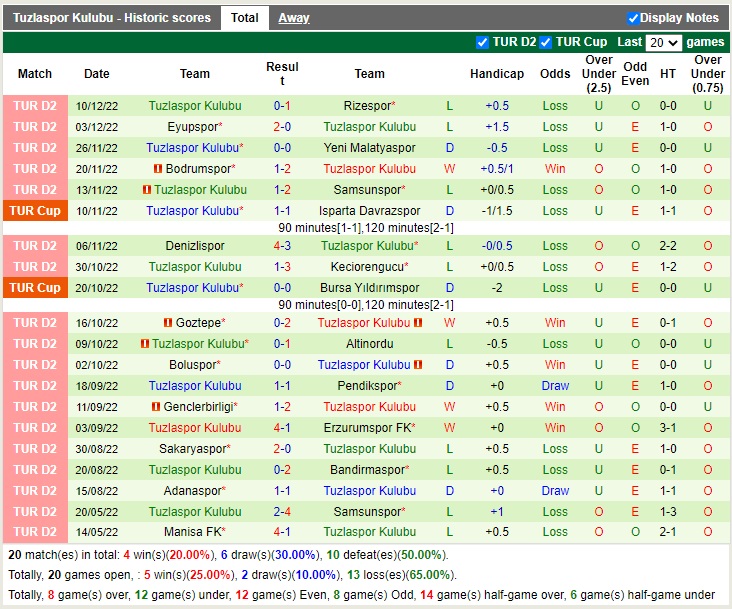The image size is (732, 609).
Task: Click the 2-4 score against Samsunspor
Action: pyautogui.click(x=282, y=512)
